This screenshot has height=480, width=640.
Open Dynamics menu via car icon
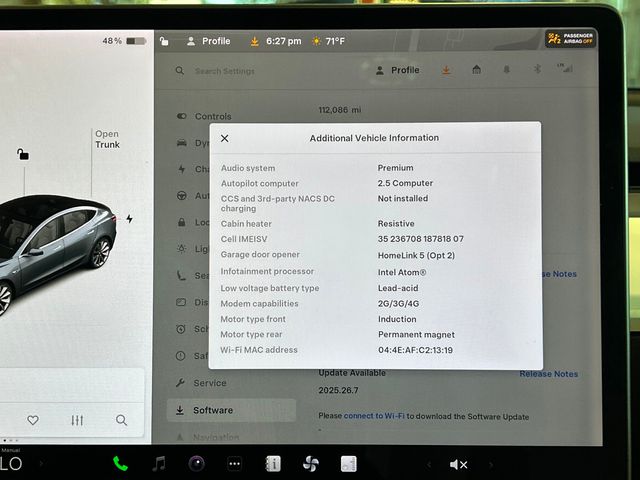point(182,143)
